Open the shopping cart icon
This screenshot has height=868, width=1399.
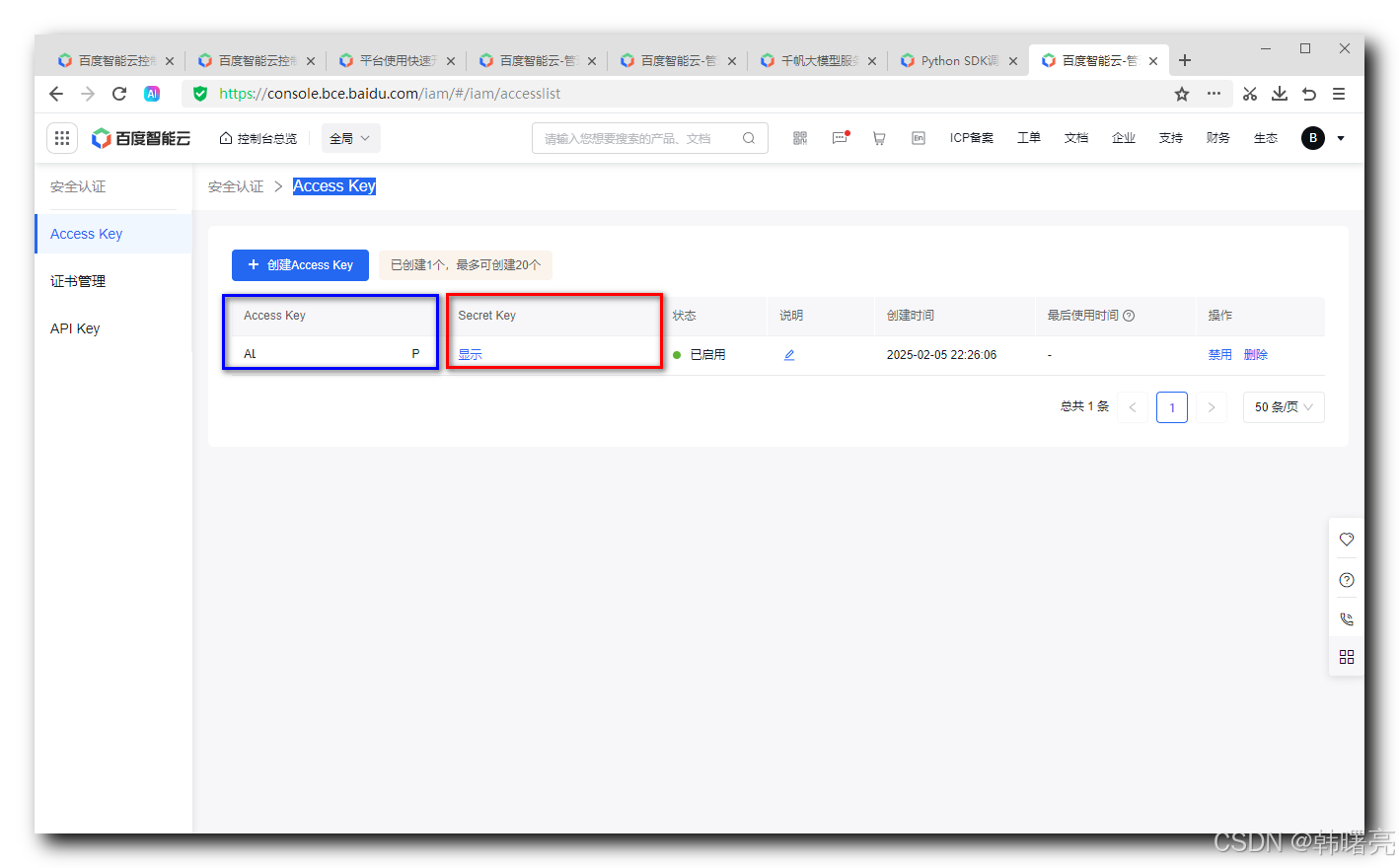click(879, 138)
